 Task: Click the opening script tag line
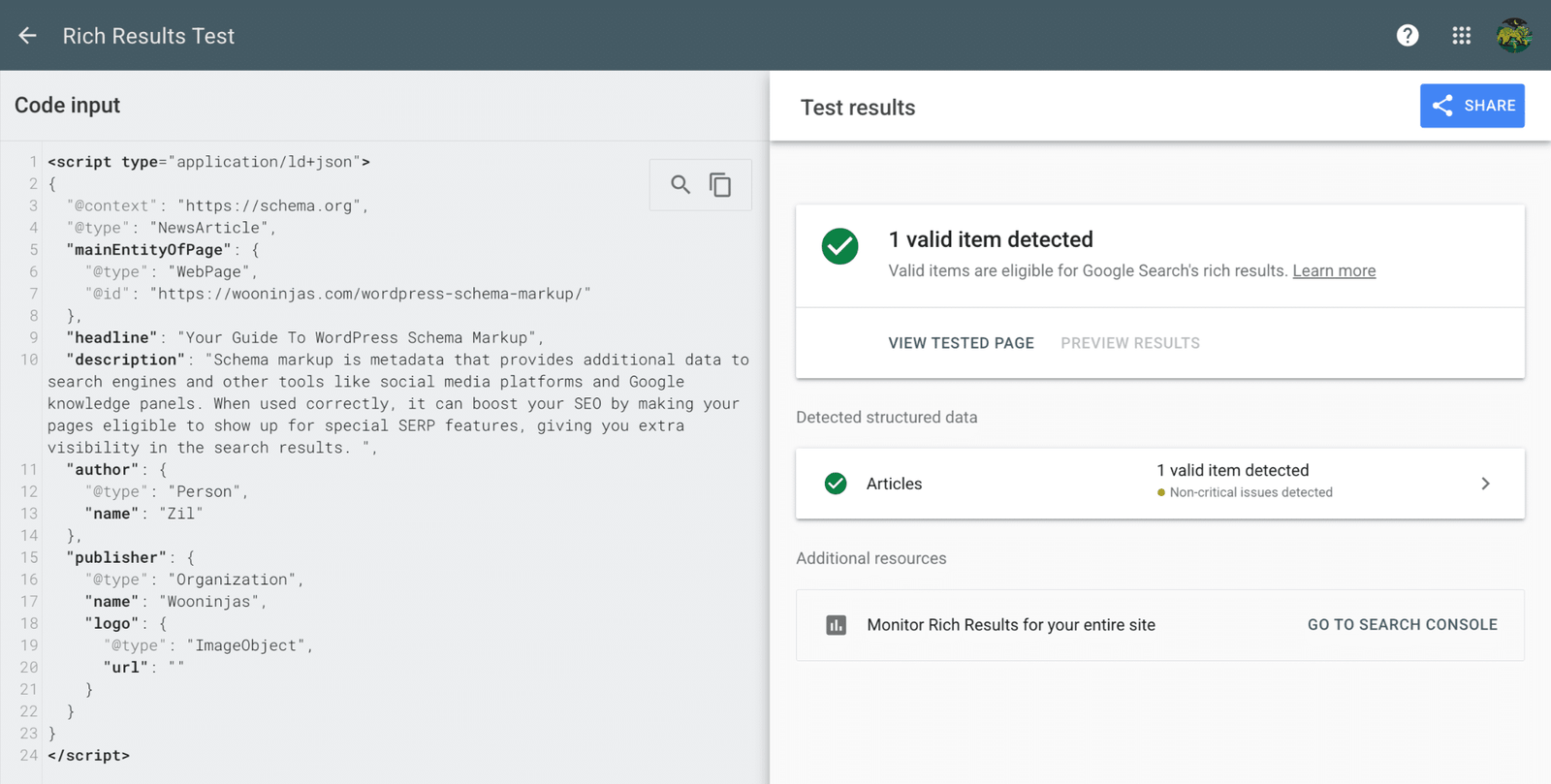(x=209, y=162)
